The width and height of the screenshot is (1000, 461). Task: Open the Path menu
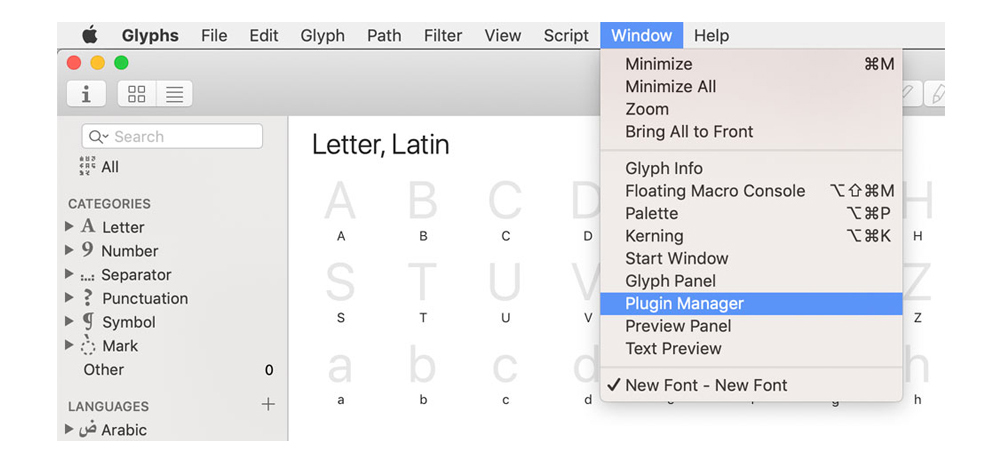(x=384, y=36)
